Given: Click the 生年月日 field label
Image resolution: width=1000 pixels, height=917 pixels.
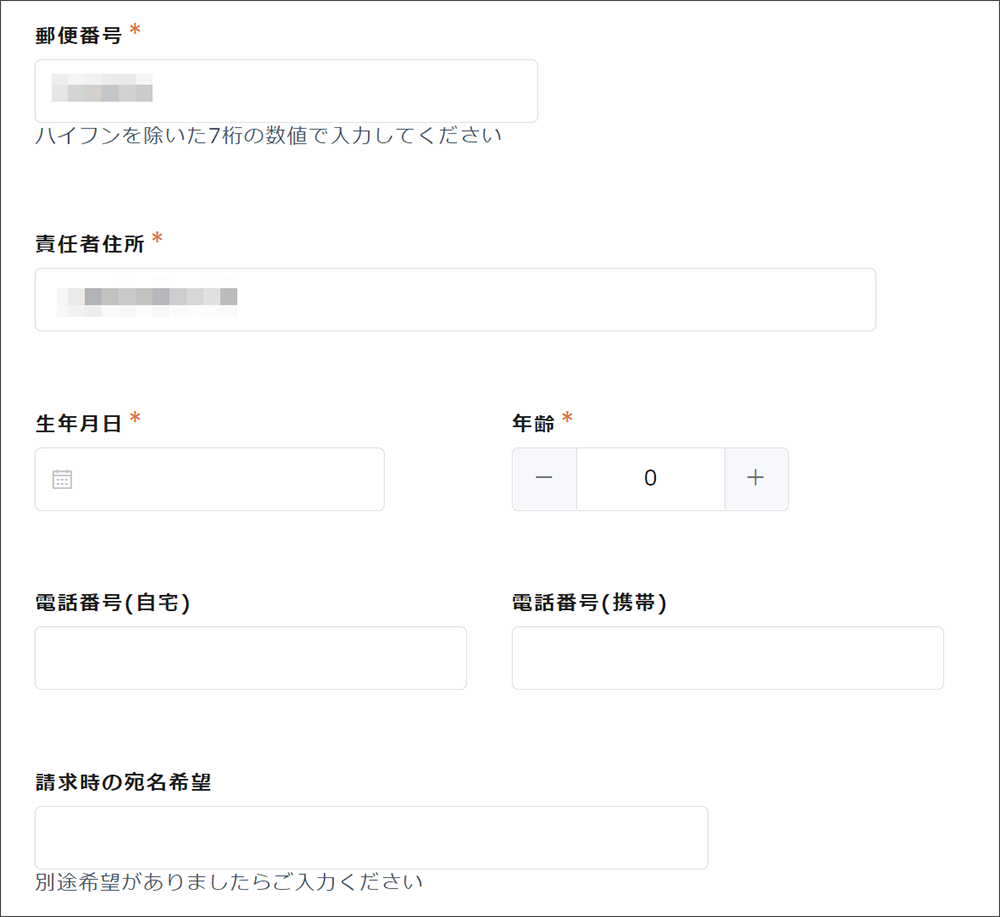Looking at the screenshot, I should click(x=78, y=424).
